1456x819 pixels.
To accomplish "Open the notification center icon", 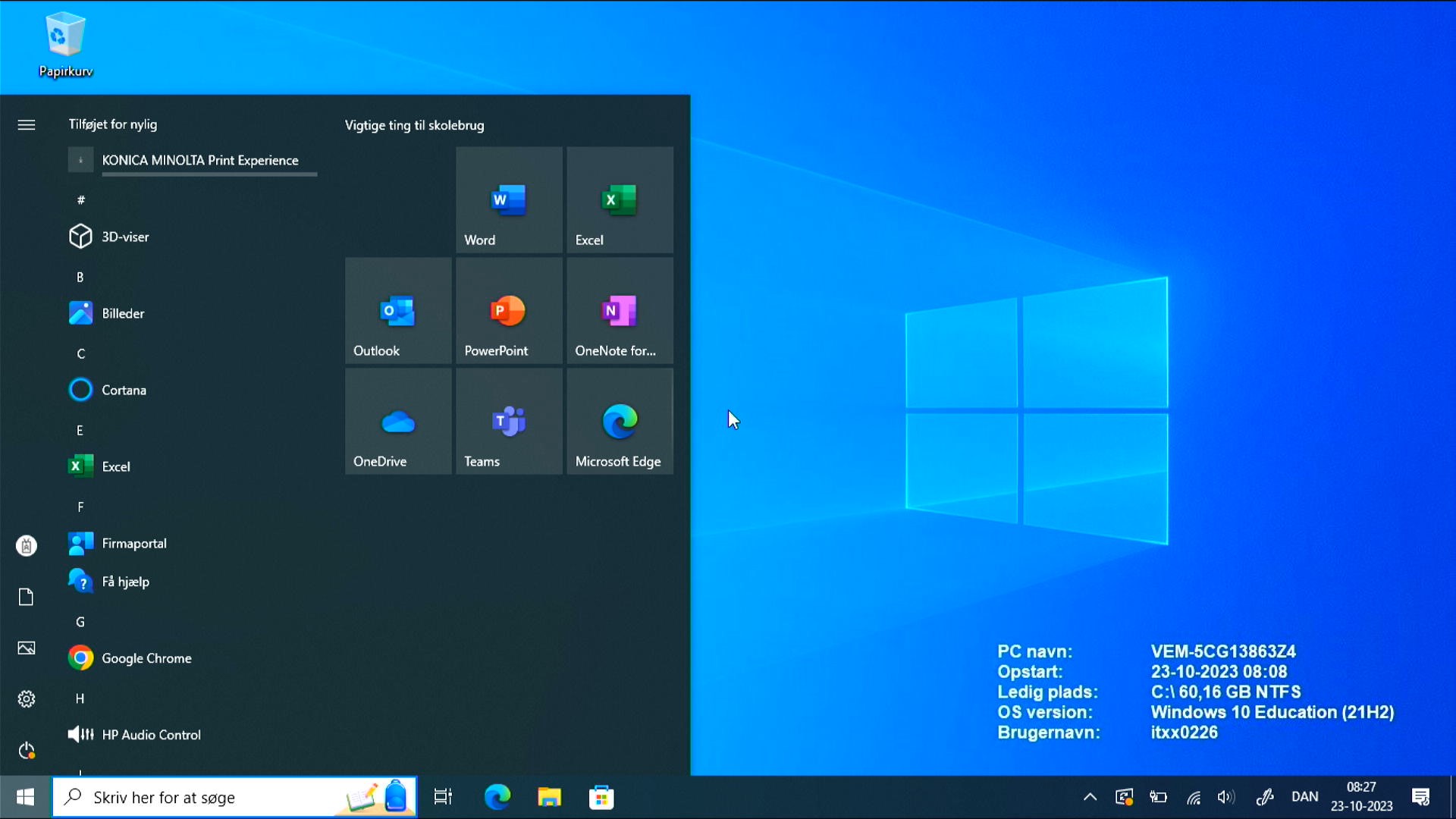I will [x=1420, y=797].
